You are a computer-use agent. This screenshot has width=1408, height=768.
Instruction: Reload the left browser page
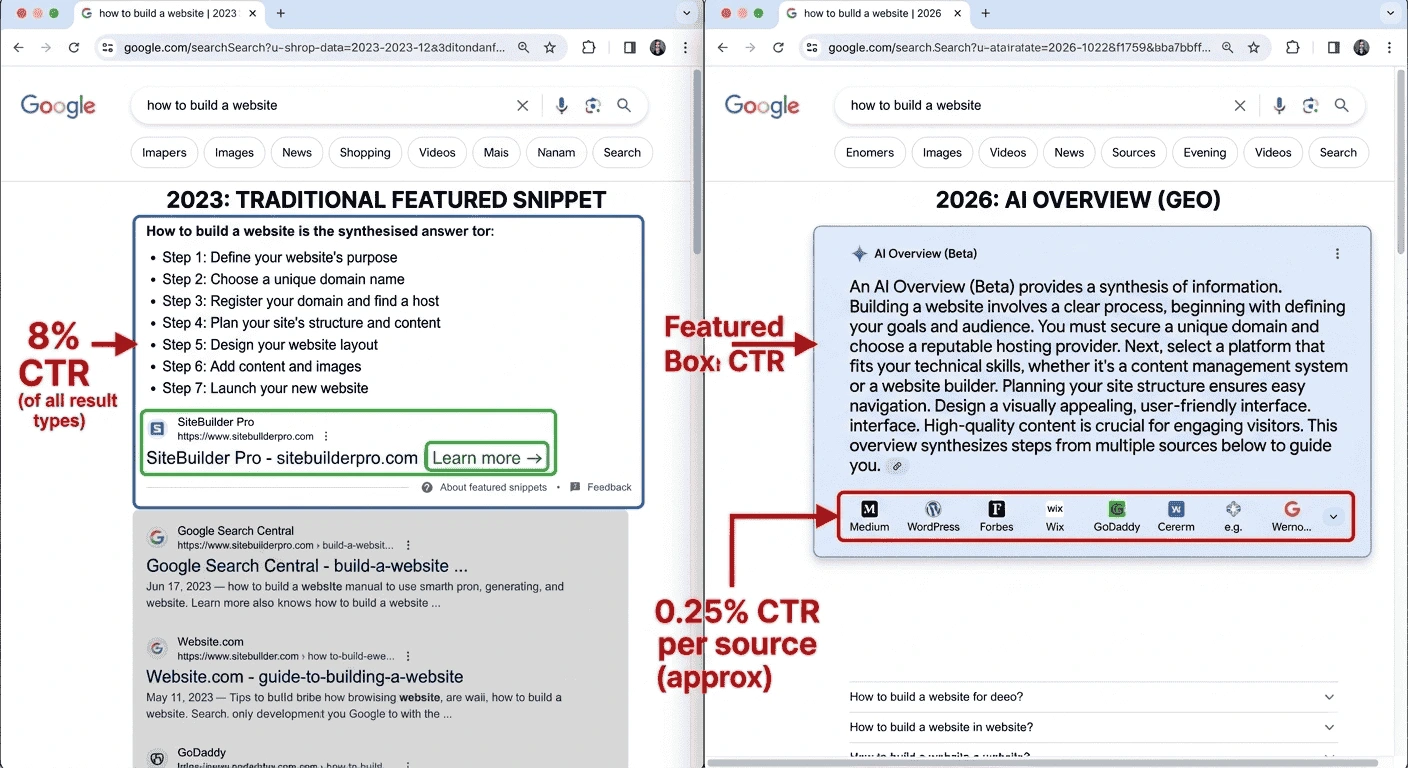coord(74,47)
